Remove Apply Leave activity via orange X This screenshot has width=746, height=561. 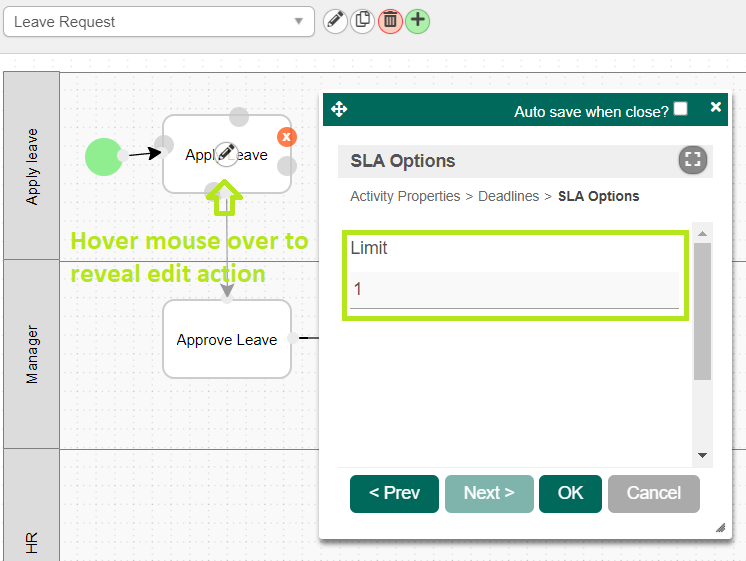click(x=286, y=137)
